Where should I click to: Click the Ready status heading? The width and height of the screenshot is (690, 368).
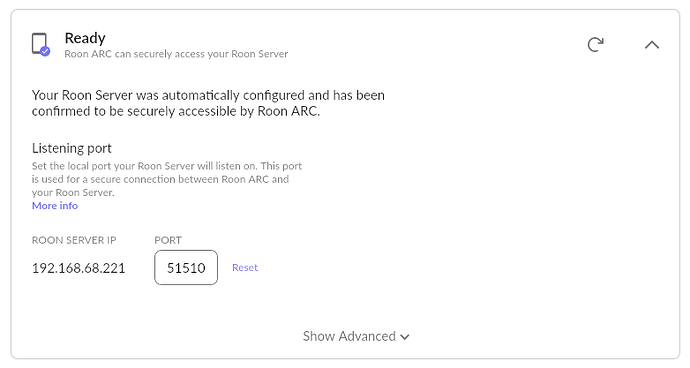pyautogui.click(x=85, y=38)
